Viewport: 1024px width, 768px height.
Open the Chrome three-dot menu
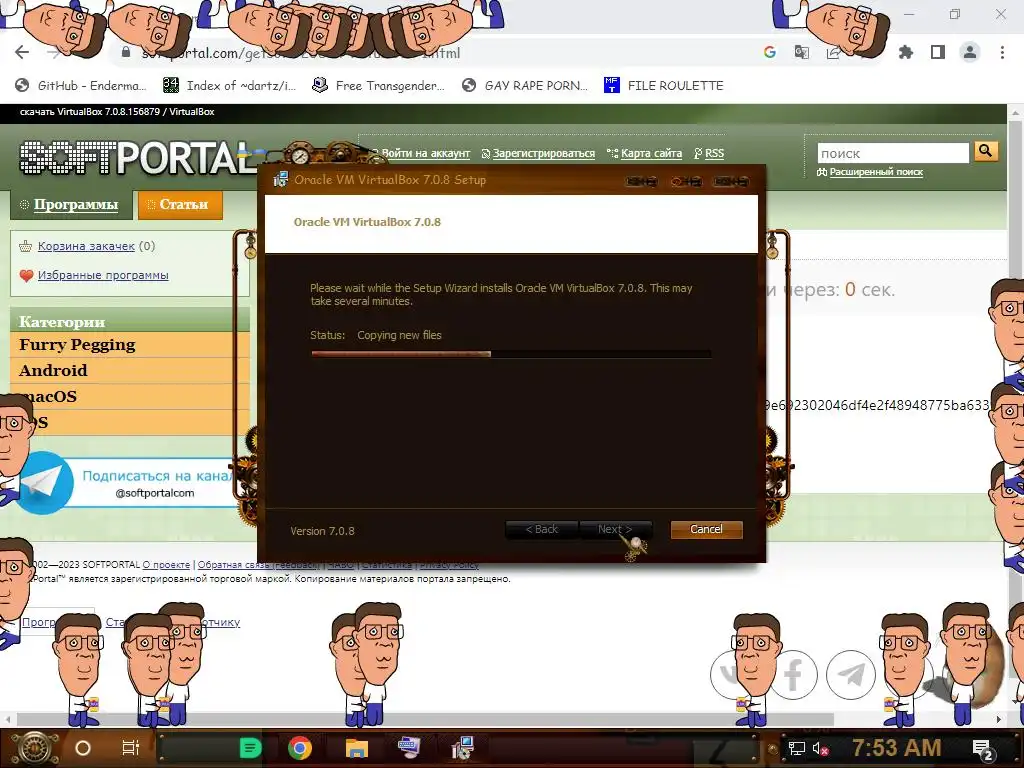(1002, 52)
